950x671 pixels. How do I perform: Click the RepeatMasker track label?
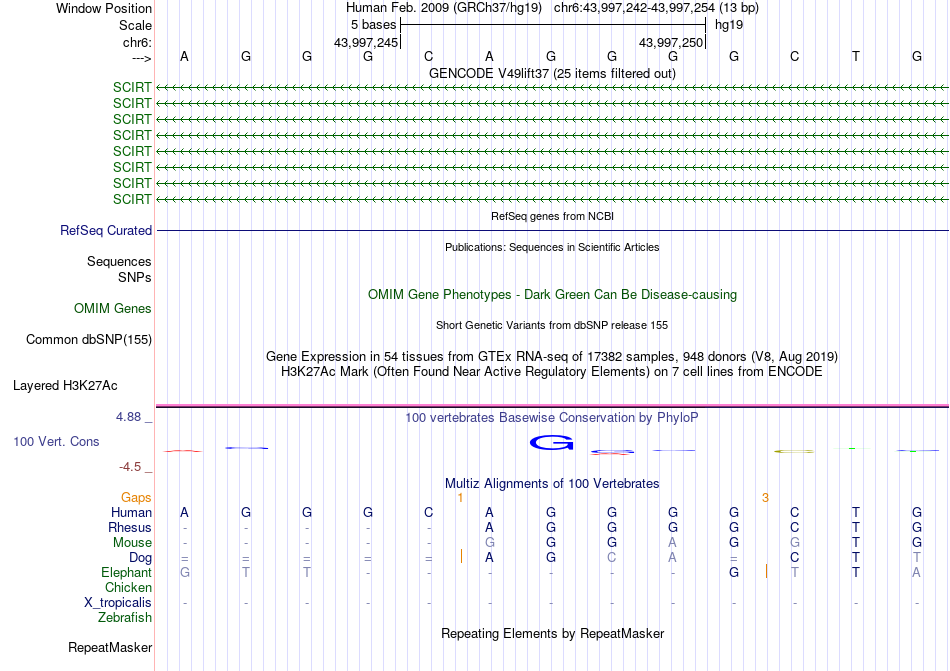[x=110, y=648]
